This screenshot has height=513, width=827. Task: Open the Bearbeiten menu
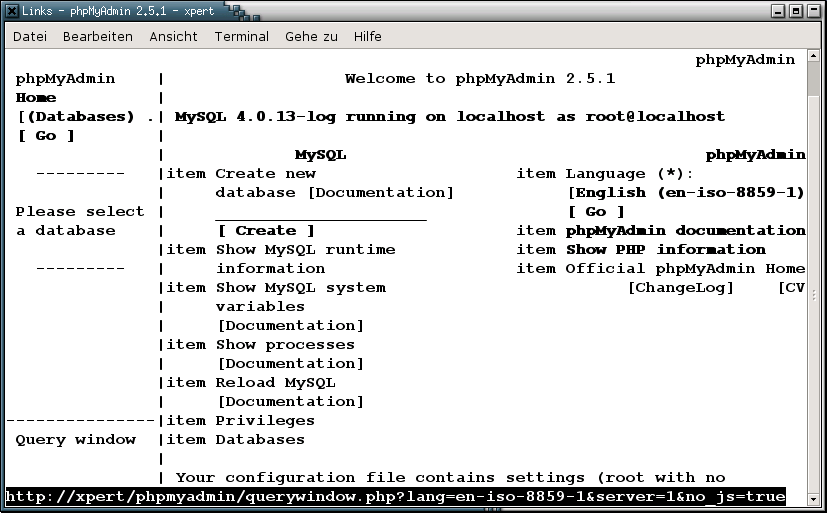[98, 37]
